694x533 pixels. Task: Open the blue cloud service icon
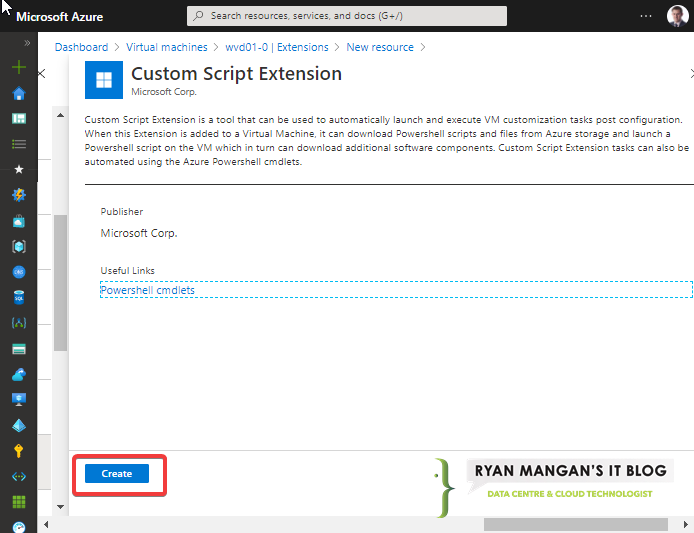(19, 375)
